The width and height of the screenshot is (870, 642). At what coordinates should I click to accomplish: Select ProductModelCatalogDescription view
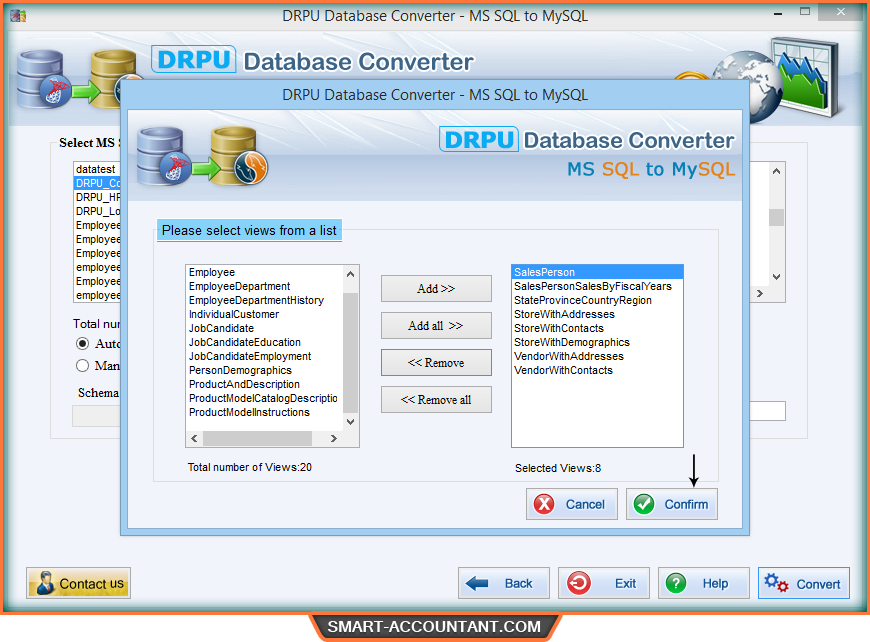coord(264,398)
